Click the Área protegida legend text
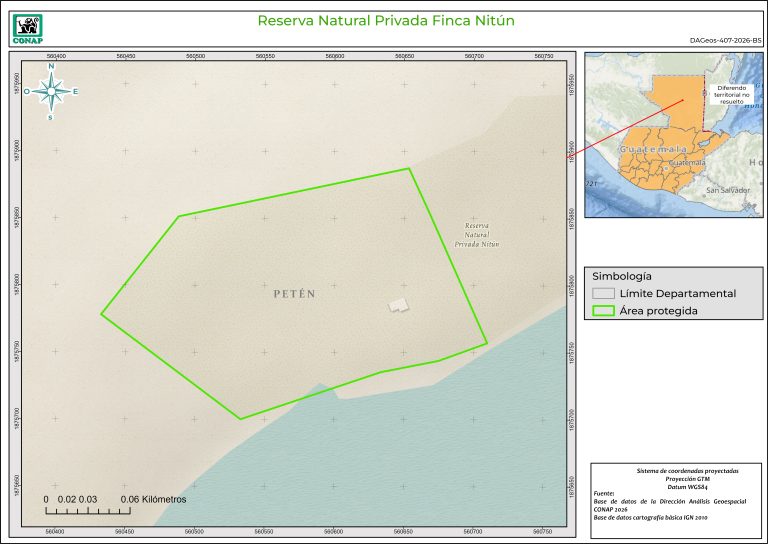Viewport: 768px width, 544px height. coord(658,311)
